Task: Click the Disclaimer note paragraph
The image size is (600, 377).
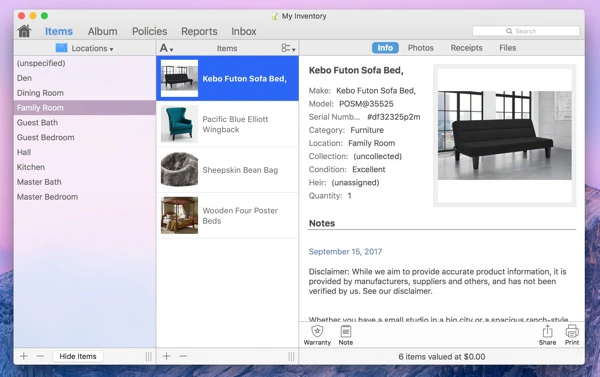Action: click(x=437, y=281)
